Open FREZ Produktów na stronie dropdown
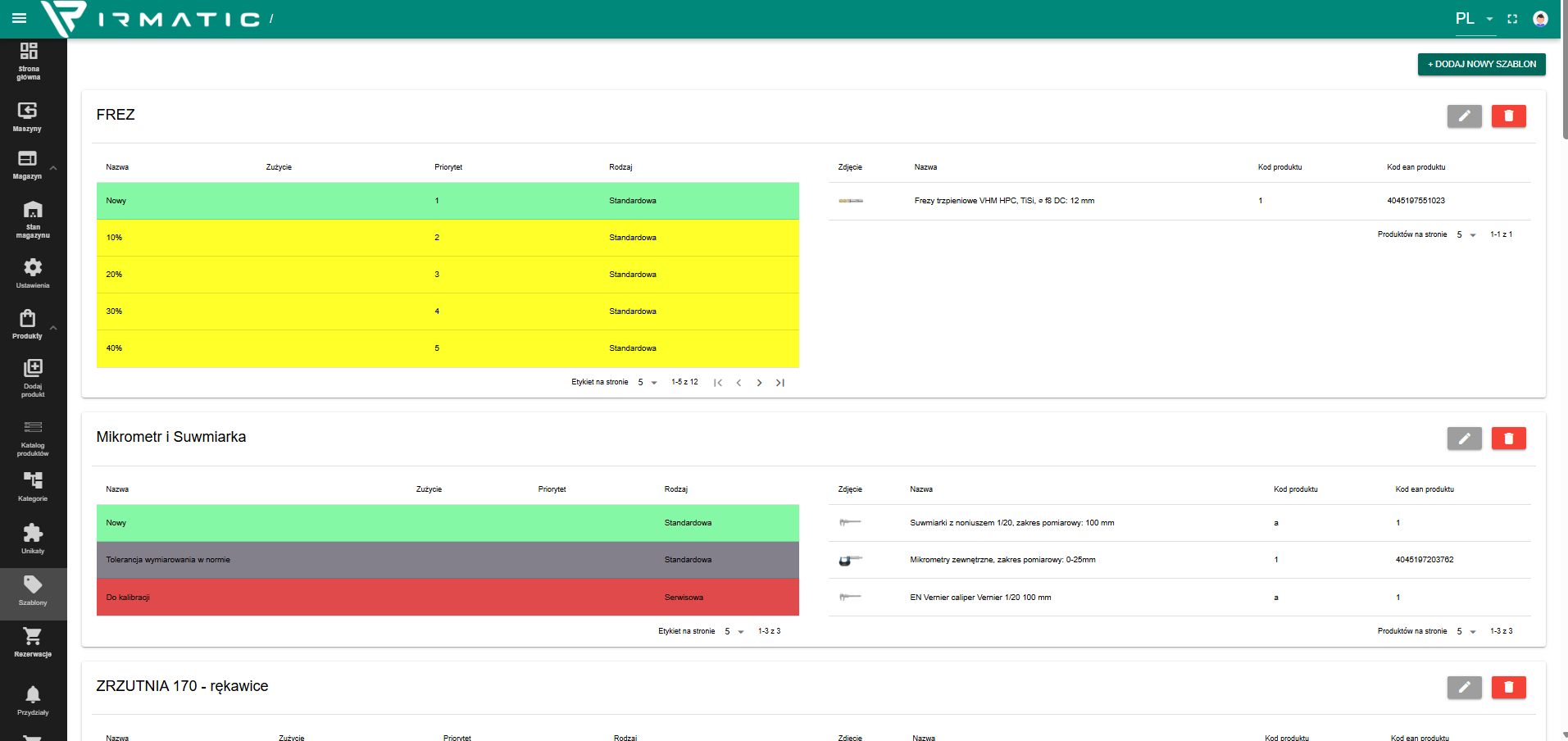The height and width of the screenshot is (741, 1568). tap(1466, 235)
